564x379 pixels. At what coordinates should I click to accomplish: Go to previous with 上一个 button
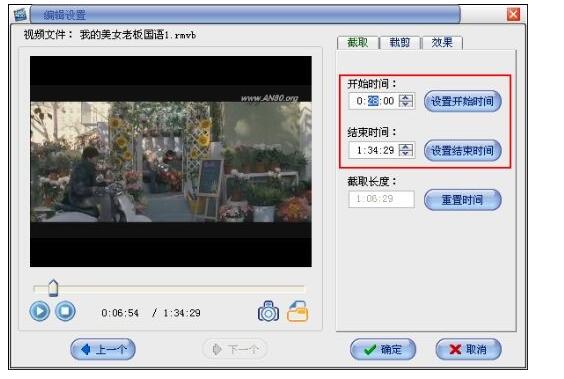[x=103, y=349]
